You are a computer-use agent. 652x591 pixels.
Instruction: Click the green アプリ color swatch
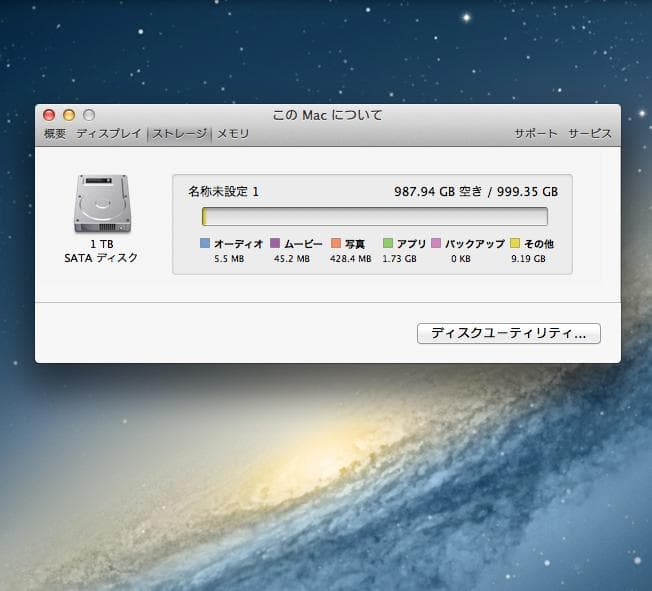(x=388, y=243)
